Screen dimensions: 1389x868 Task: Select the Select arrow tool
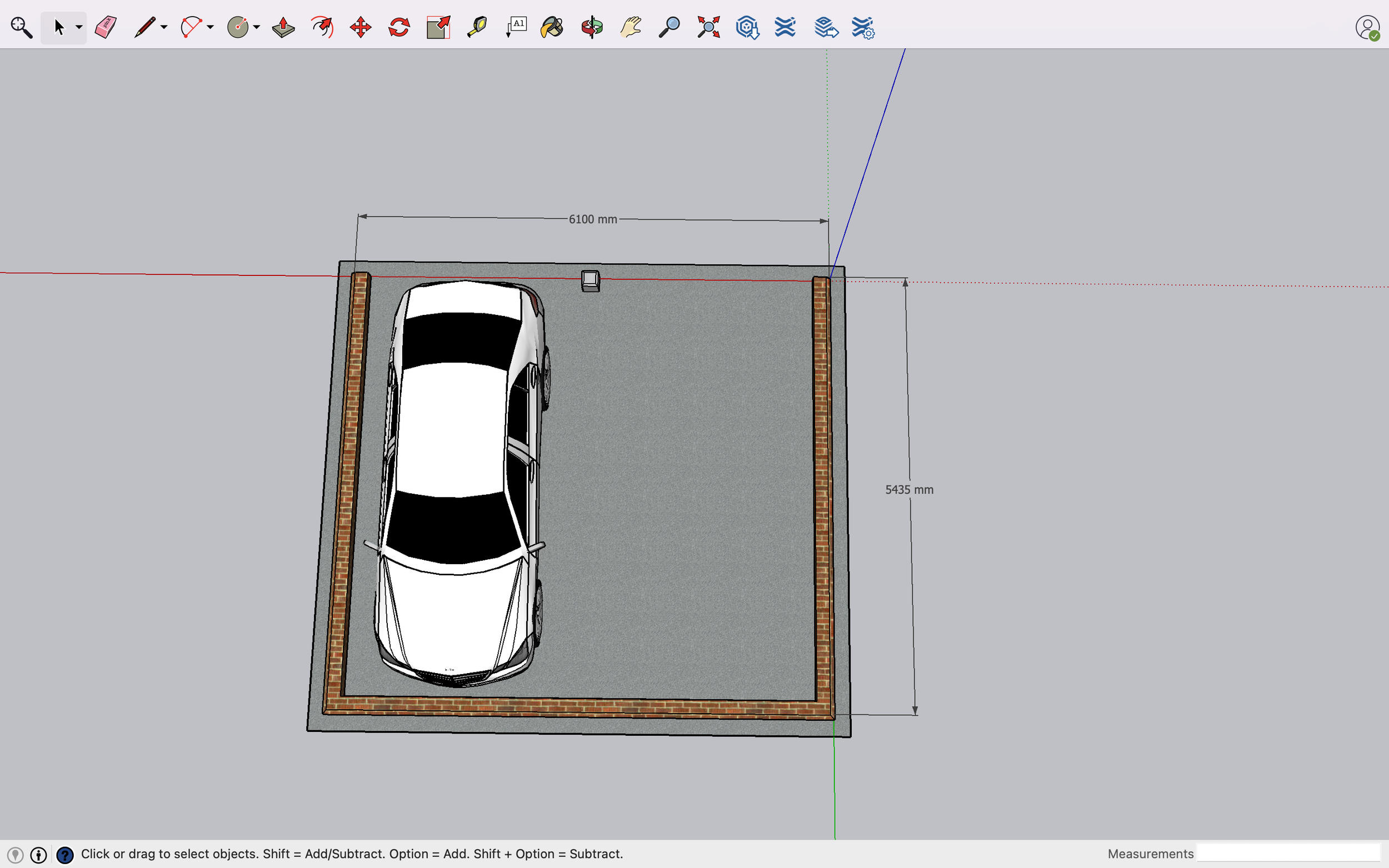point(58,27)
